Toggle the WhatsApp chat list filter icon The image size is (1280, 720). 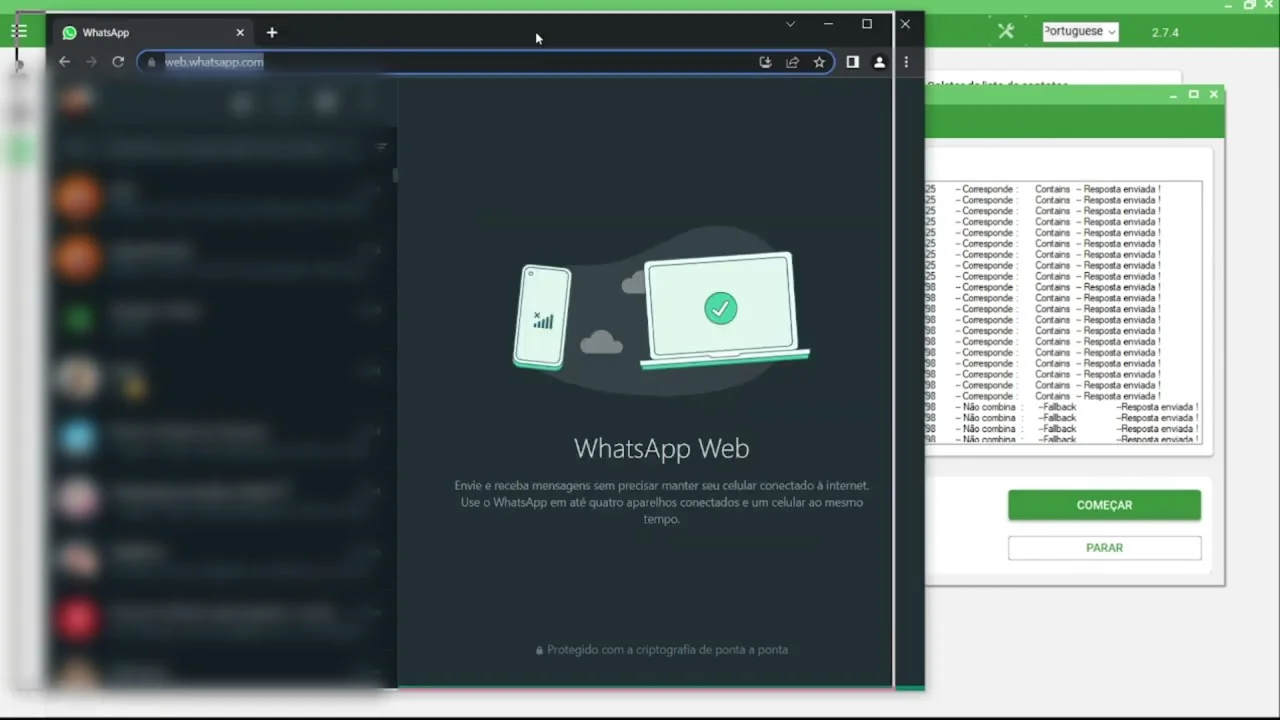tap(380, 147)
